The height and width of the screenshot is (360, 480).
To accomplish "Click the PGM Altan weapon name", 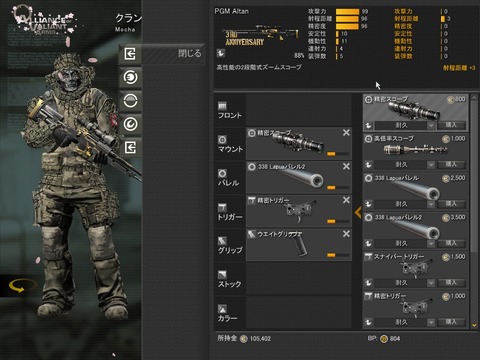I will [x=231, y=11].
